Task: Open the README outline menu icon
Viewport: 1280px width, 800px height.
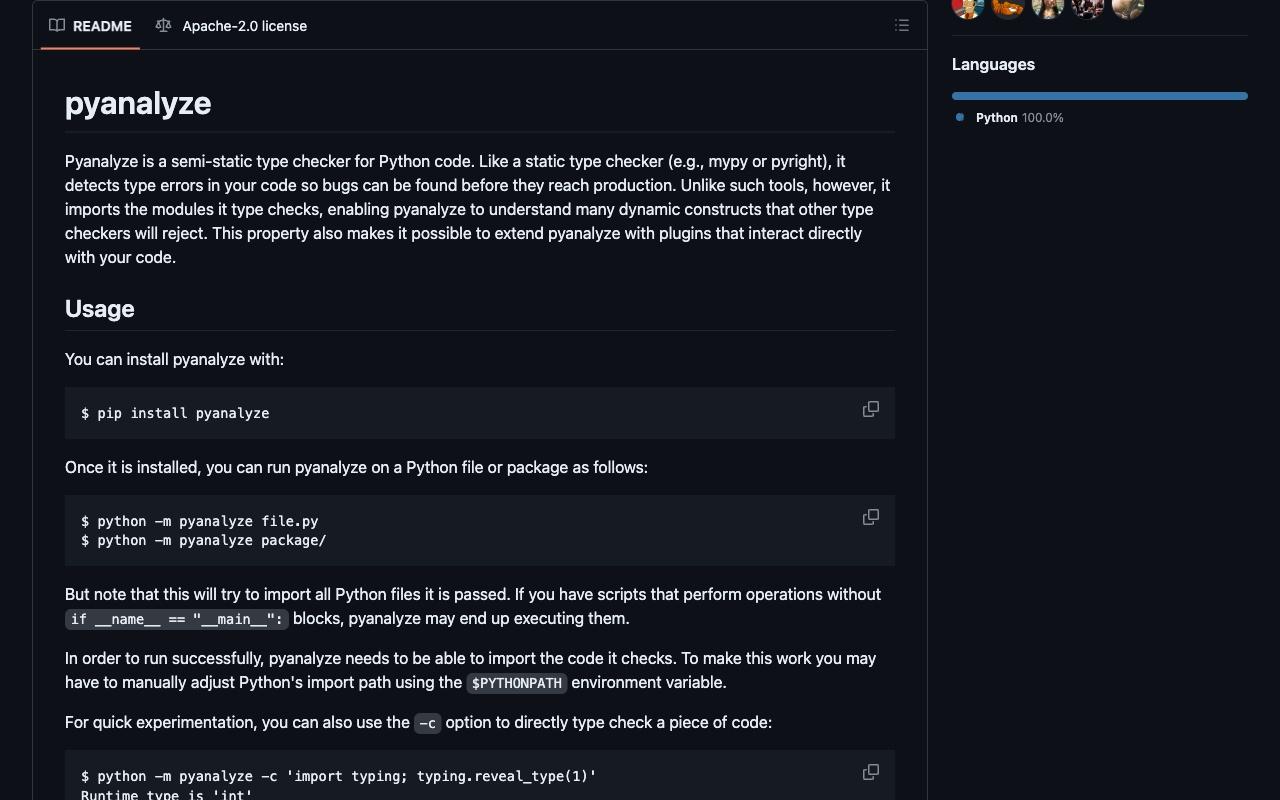Action: (902, 26)
